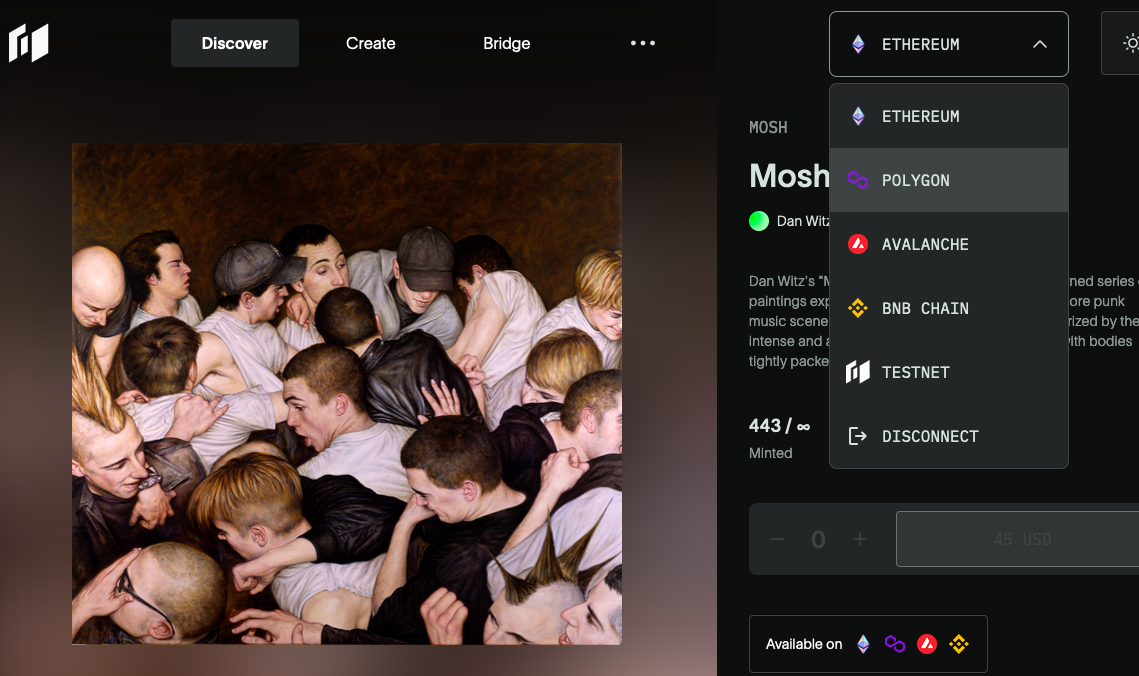Open the Mosh artwork image
1139x676 pixels.
(x=346, y=394)
